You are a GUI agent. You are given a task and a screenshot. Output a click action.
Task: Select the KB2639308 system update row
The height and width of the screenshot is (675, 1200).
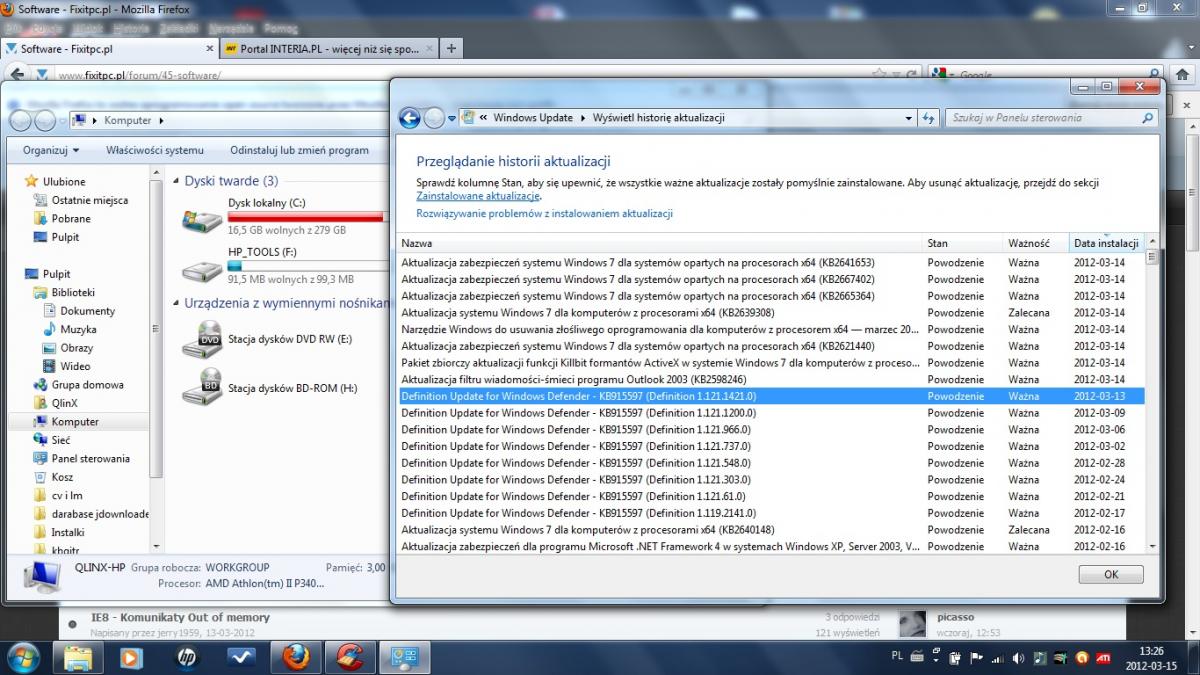click(x=771, y=313)
